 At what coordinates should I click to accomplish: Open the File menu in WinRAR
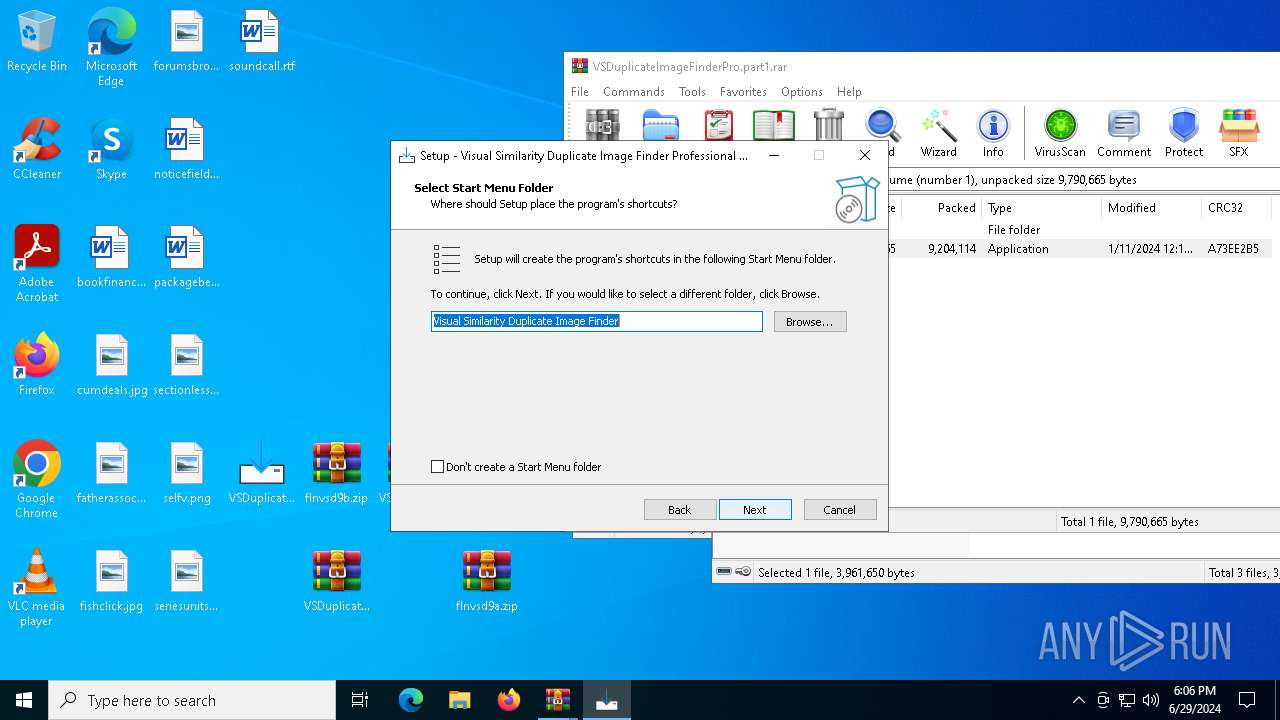click(x=580, y=91)
